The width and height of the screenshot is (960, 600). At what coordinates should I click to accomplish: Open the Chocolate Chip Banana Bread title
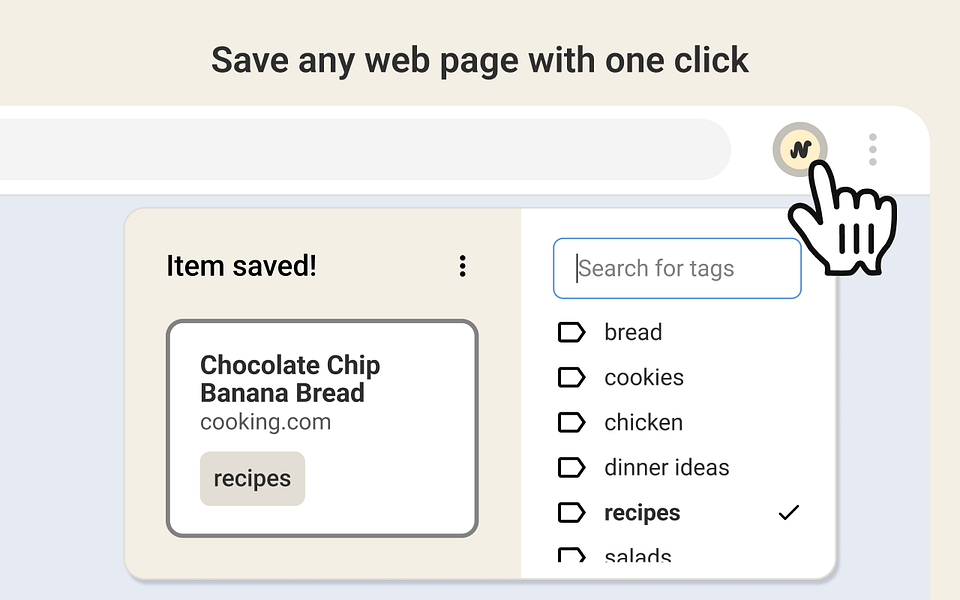click(290, 379)
